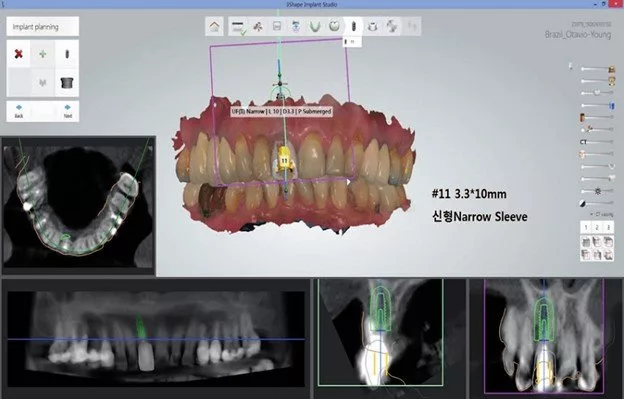
Task: Open the implant step in the workflow toolbar
Action: [x=353, y=27]
